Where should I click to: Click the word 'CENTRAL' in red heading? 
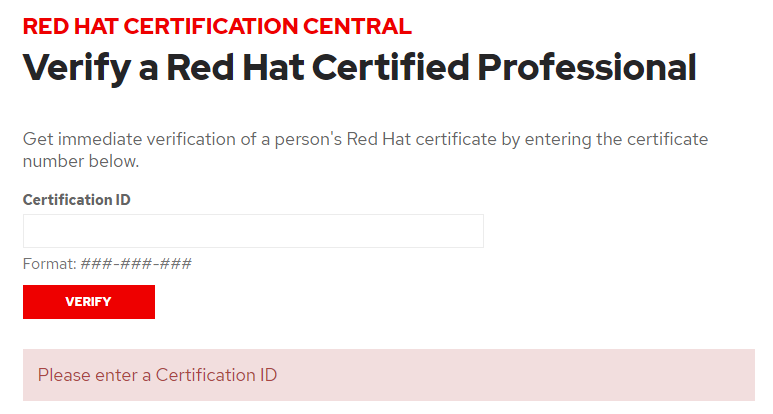tap(357, 27)
